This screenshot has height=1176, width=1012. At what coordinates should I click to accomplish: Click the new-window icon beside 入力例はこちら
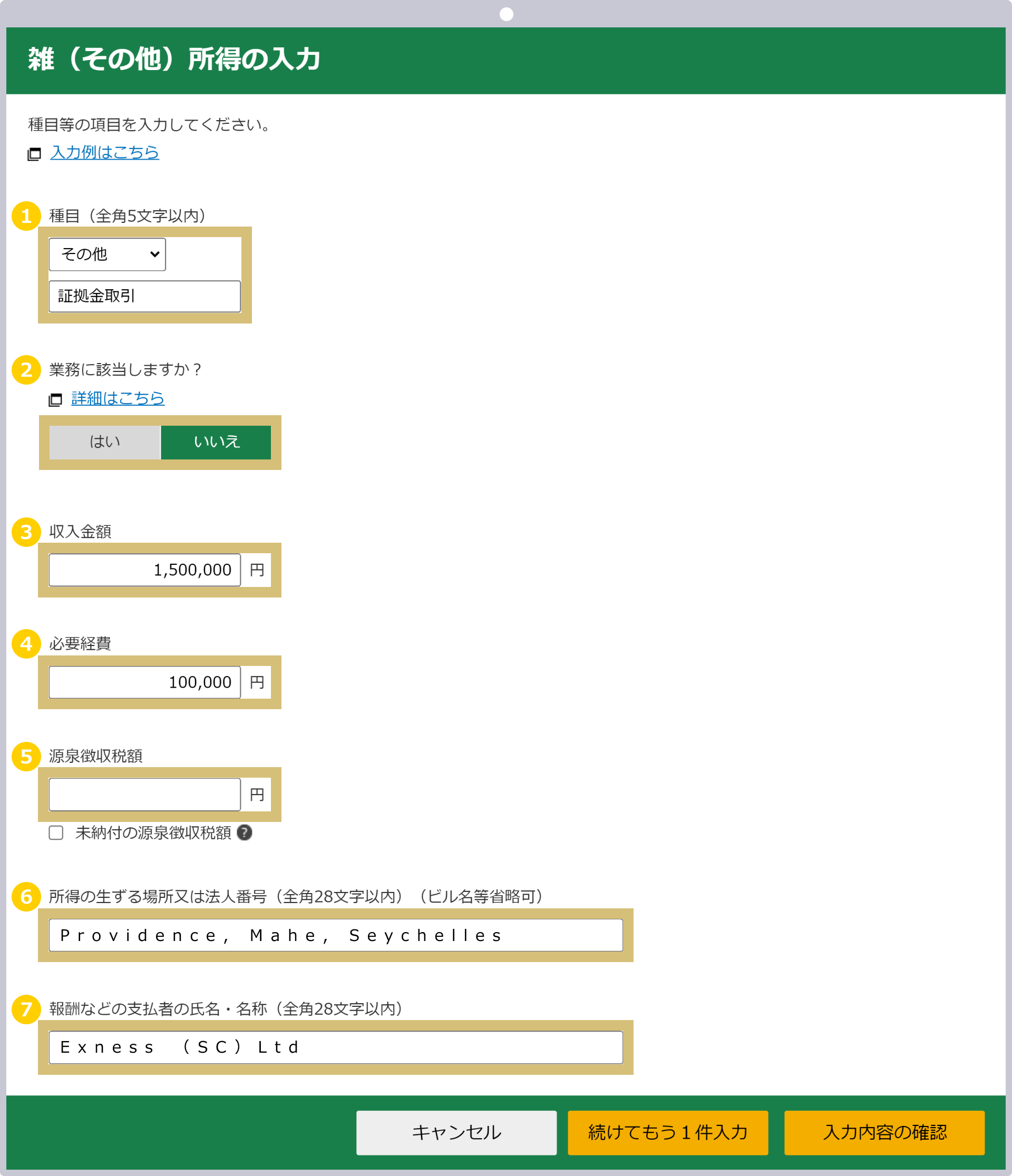pos(34,154)
